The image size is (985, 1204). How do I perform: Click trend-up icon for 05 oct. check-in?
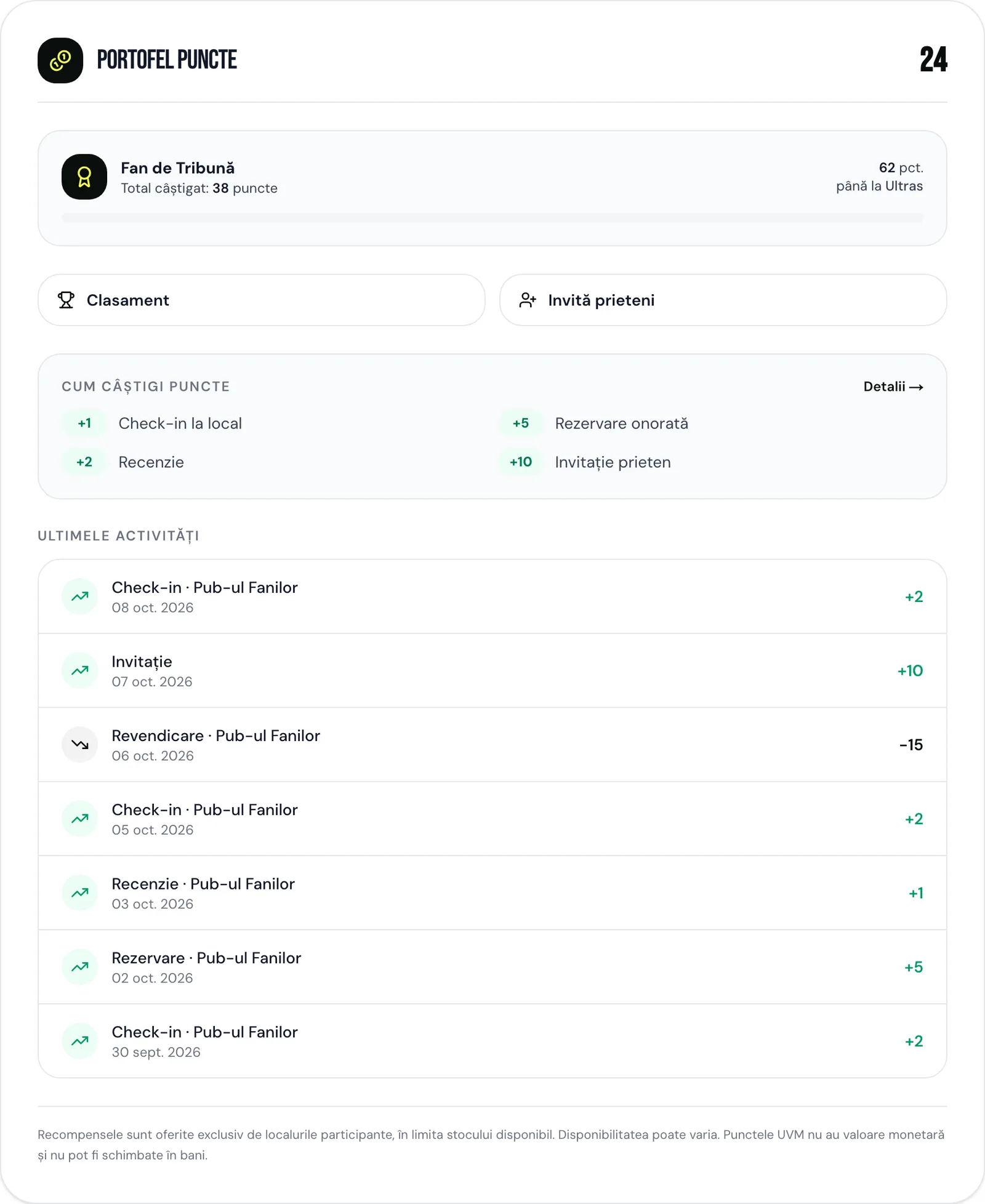click(80, 819)
